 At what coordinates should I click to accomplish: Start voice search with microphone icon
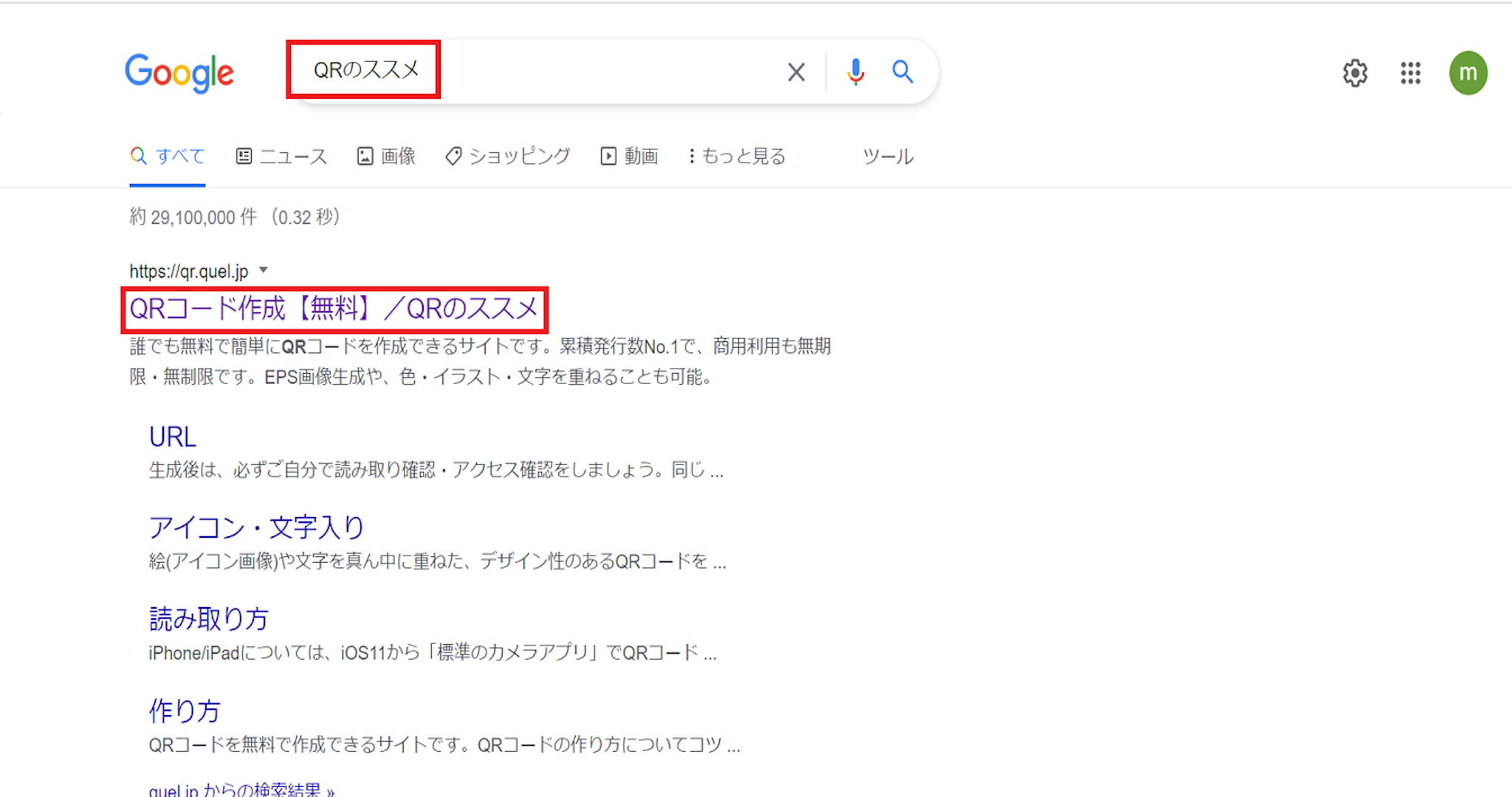click(855, 72)
